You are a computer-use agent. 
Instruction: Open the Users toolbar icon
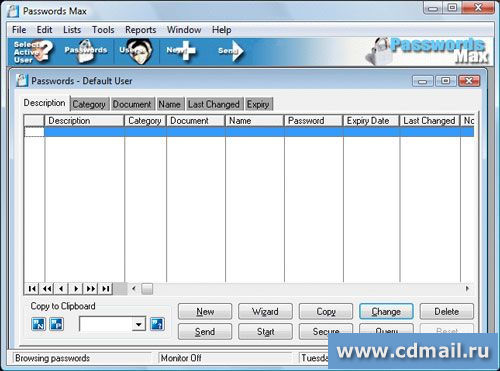pyautogui.click(x=137, y=51)
